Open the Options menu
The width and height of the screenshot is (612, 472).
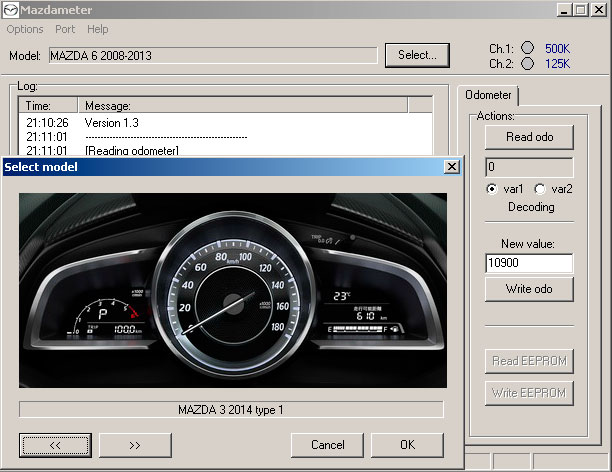25,29
